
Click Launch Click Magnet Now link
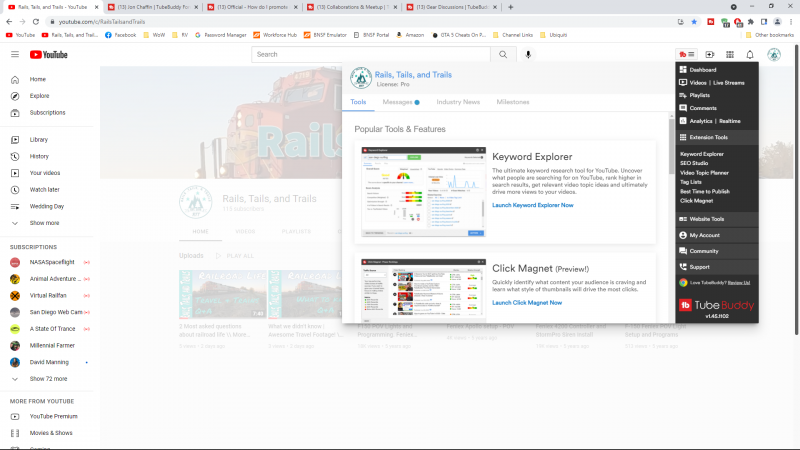coord(526,302)
